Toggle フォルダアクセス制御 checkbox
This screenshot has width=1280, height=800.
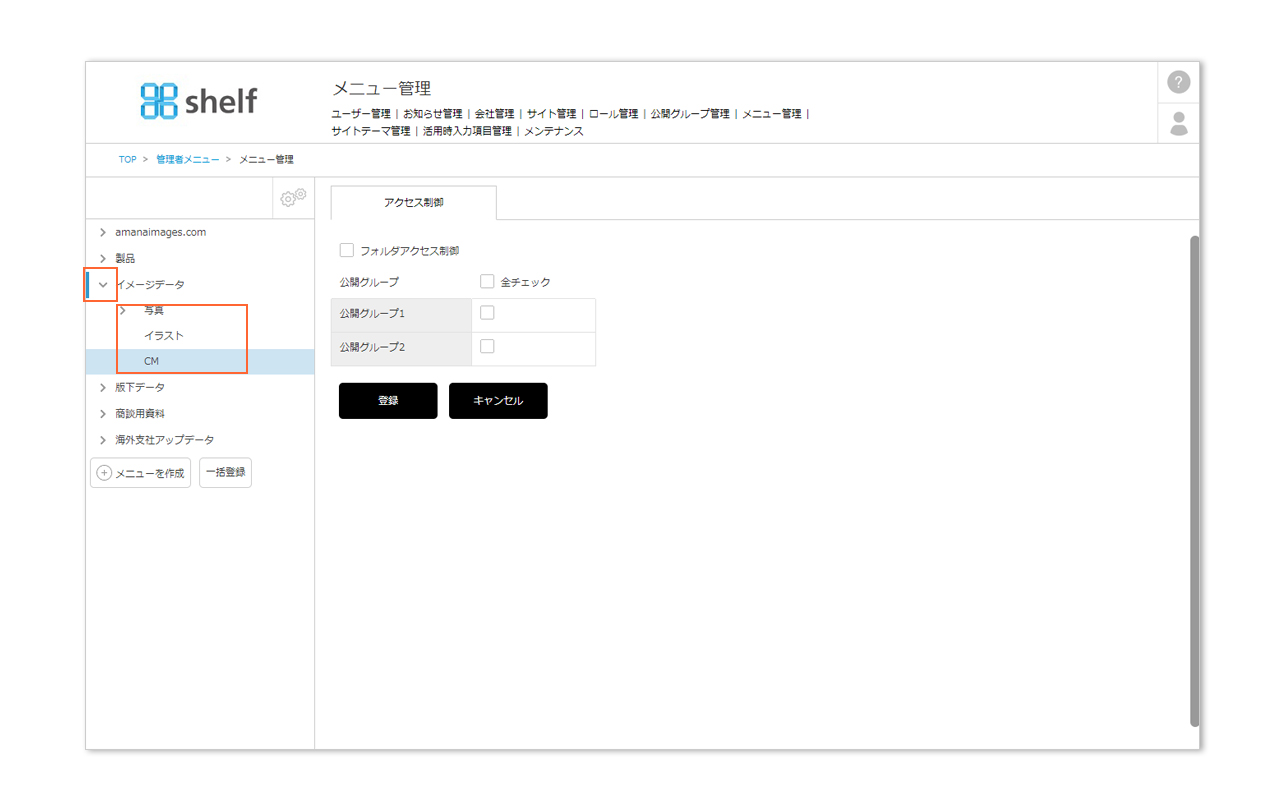(x=347, y=250)
